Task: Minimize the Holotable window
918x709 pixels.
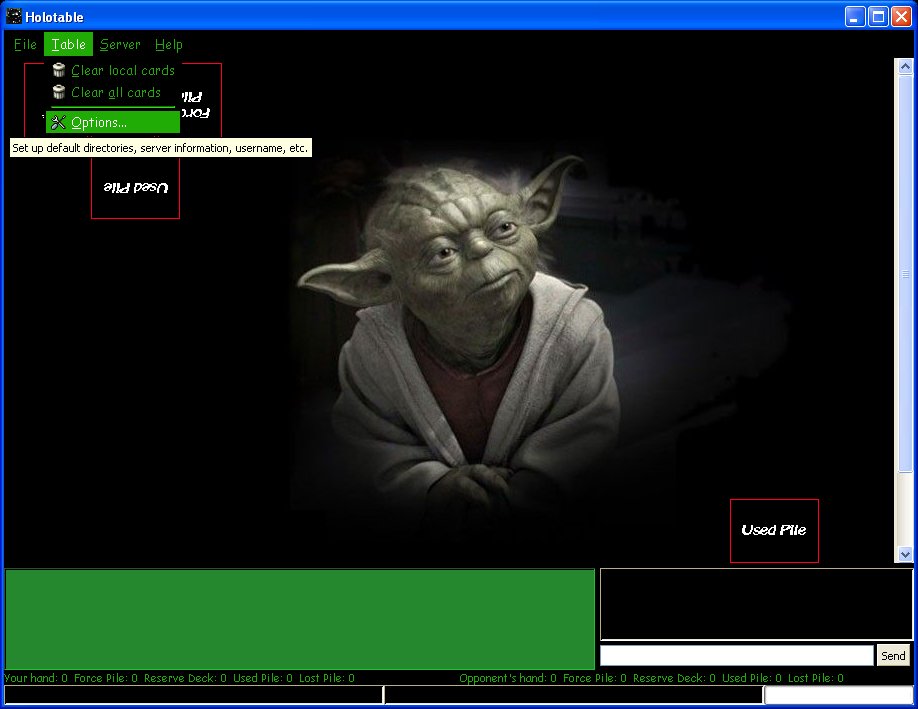Action: point(855,16)
